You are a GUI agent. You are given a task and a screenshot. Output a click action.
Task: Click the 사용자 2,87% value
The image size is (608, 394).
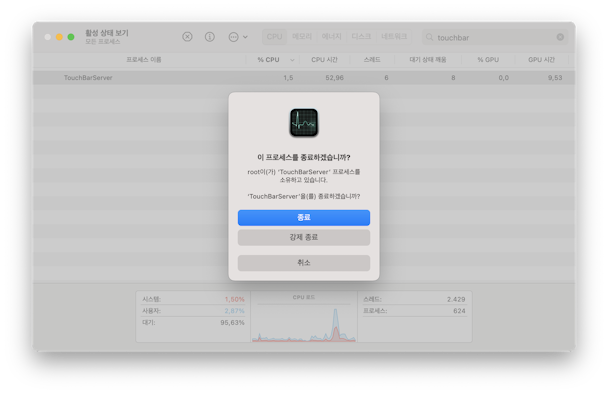click(x=234, y=311)
